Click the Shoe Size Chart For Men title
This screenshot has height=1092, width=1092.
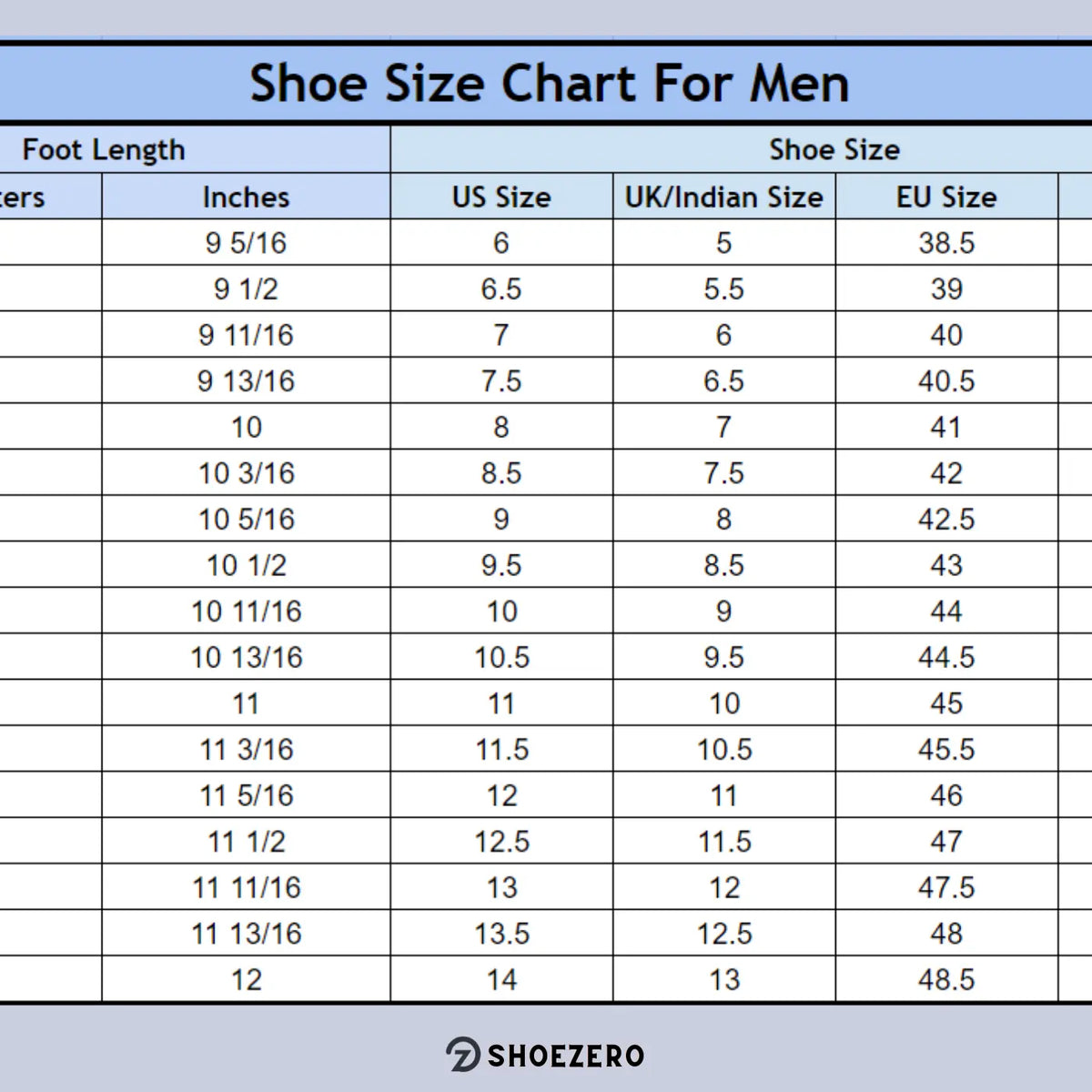tap(550, 84)
